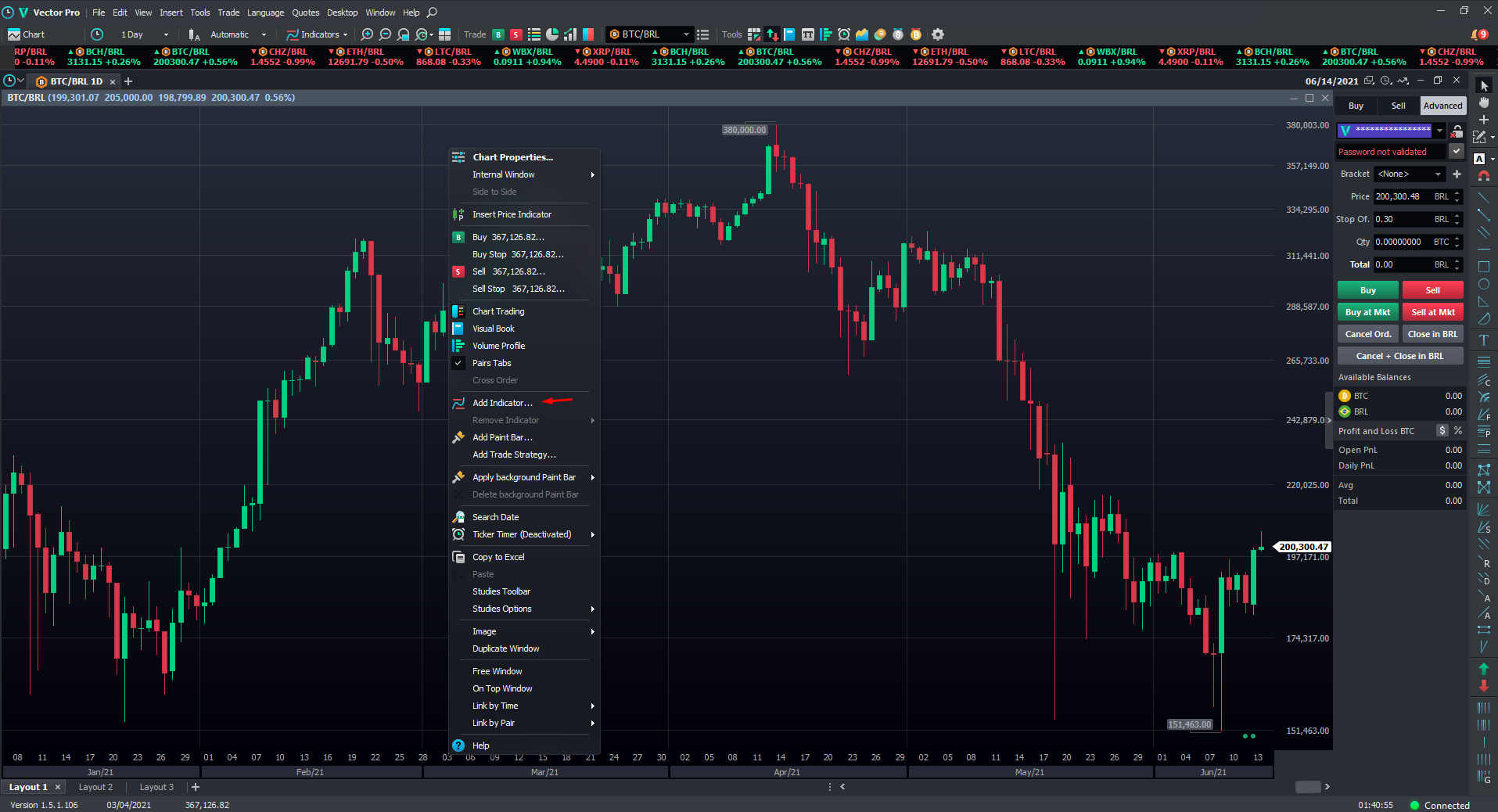
Task: Click the red S trade icon in toolbar
Action: click(x=515, y=34)
